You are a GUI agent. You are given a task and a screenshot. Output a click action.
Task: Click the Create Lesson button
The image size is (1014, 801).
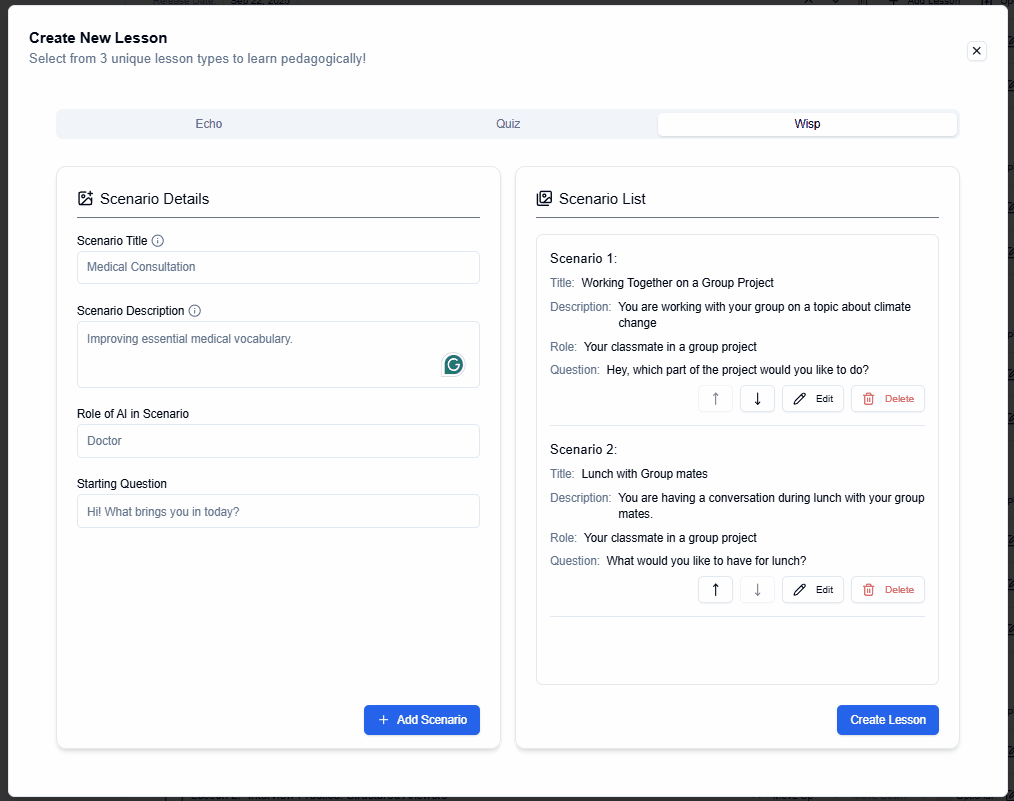pyautogui.click(x=887, y=720)
